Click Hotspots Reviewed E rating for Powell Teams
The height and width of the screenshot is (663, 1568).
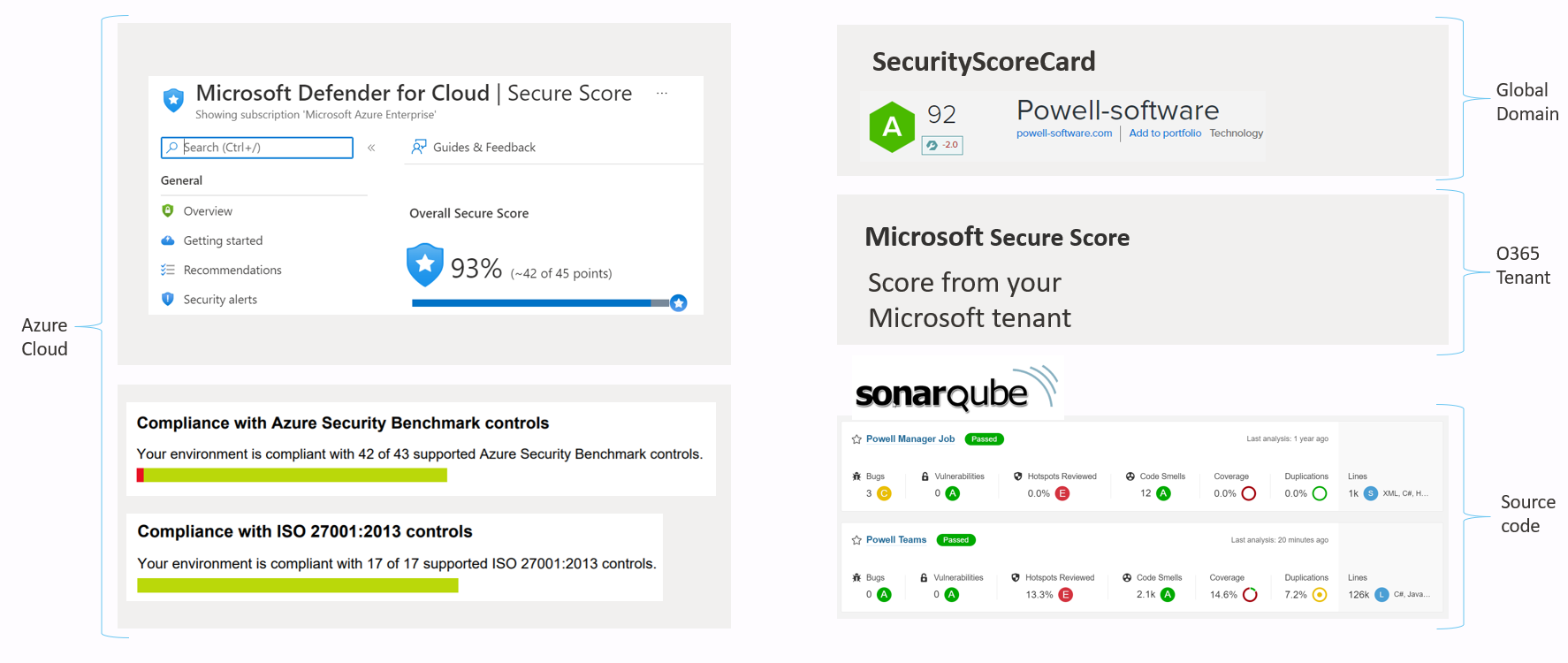click(1066, 595)
